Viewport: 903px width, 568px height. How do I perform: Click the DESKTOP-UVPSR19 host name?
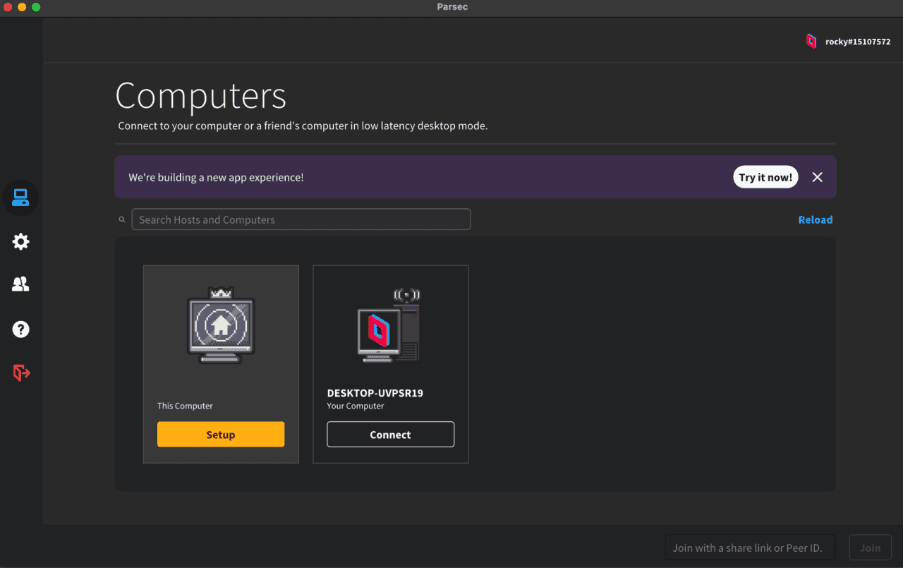click(x=375, y=393)
